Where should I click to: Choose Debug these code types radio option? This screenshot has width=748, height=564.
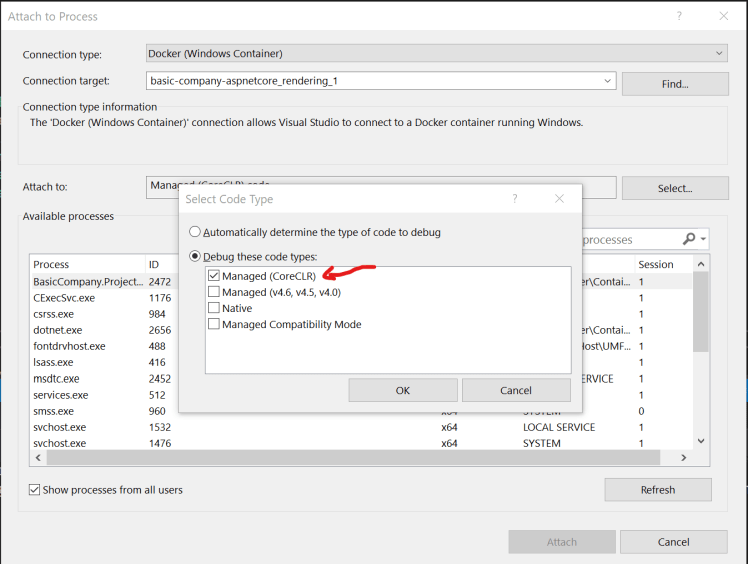pyautogui.click(x=196, y=257)
